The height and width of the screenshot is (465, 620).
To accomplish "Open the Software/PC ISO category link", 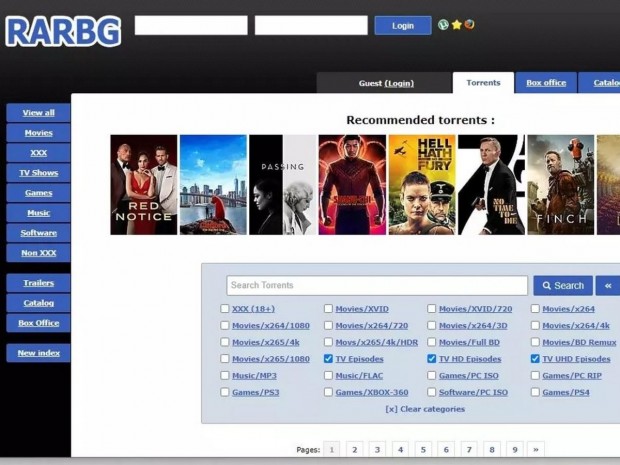I will [473, 392].
